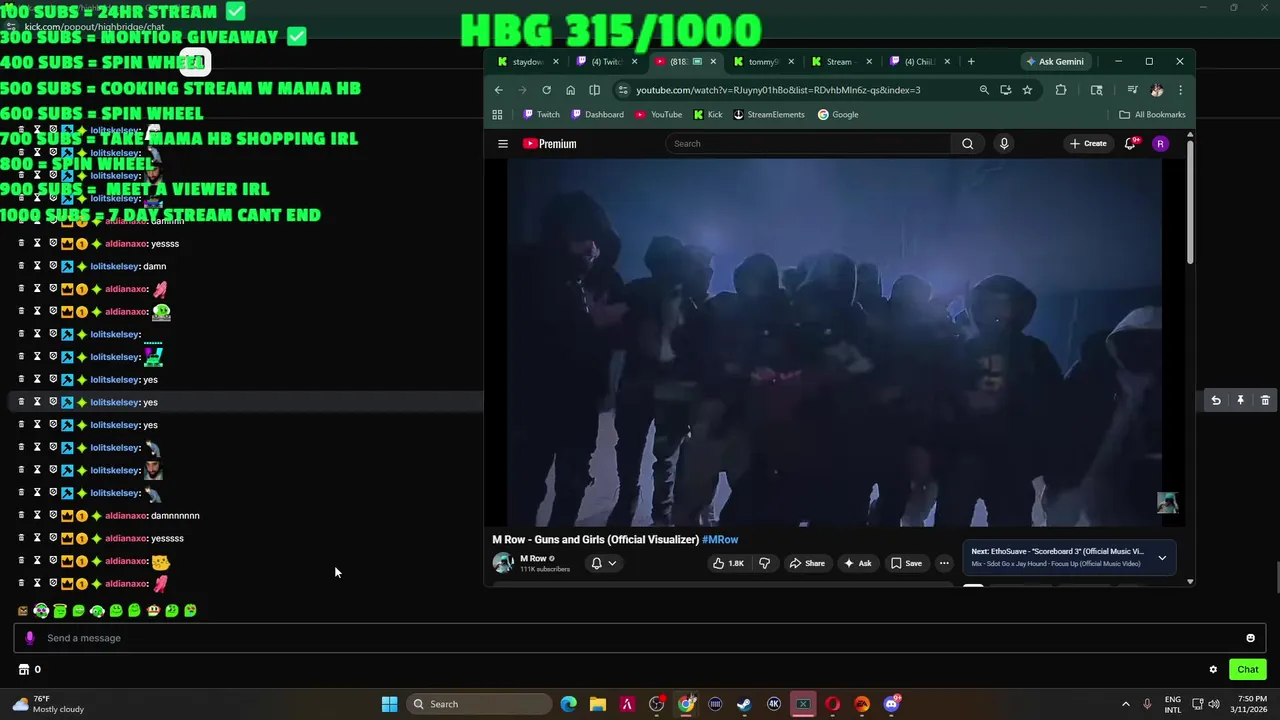1280x720 pixels.
Task: Click the Send a message chat field
Action: tap(640, 638)
